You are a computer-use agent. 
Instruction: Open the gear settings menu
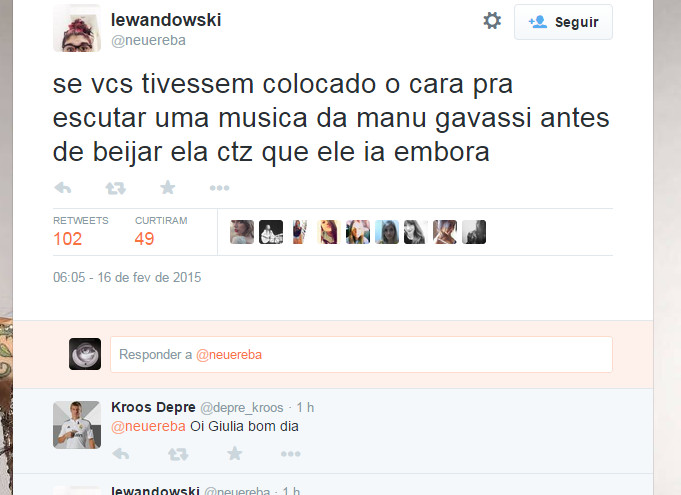point(492,21)
